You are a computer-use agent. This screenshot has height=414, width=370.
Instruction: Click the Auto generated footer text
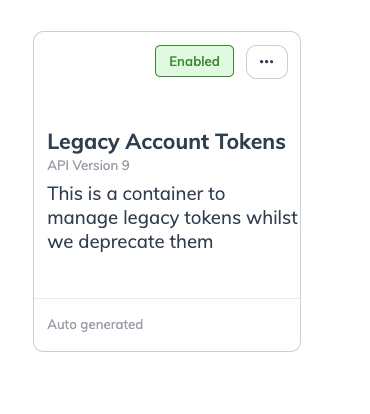coord(95,325)
